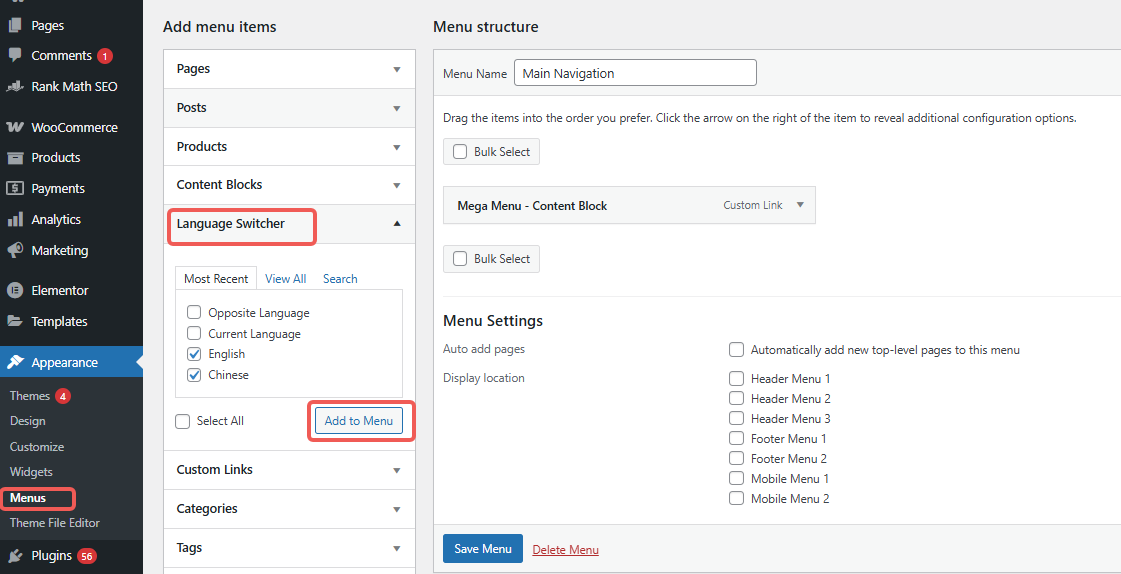Viewport: 1121px width, 574px height.
Task: Collapse the Language Switcher section
Action: coord(397,224)
